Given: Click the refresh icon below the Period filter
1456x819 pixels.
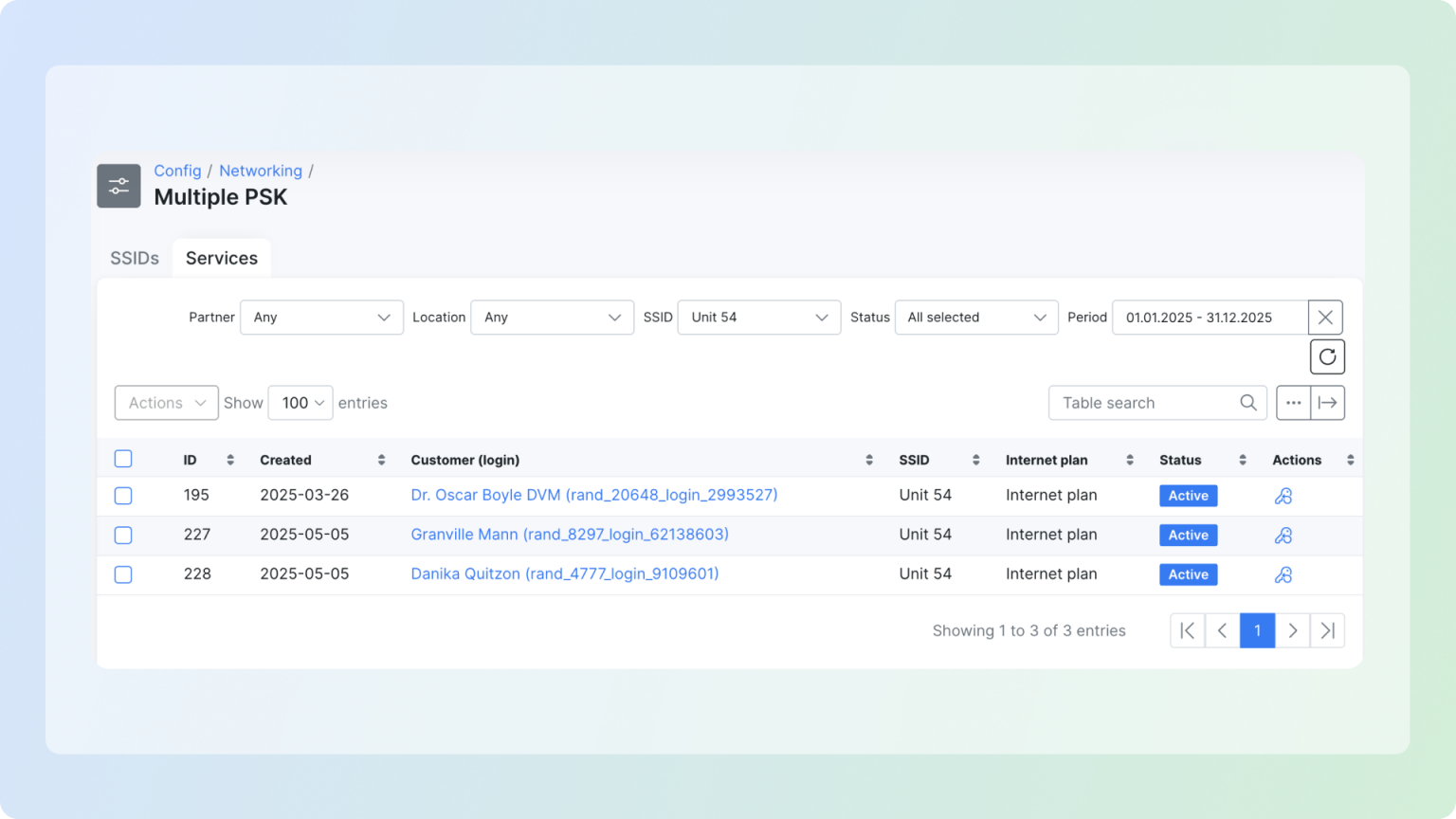Looking at the screenshot, I should [1327, 356].
